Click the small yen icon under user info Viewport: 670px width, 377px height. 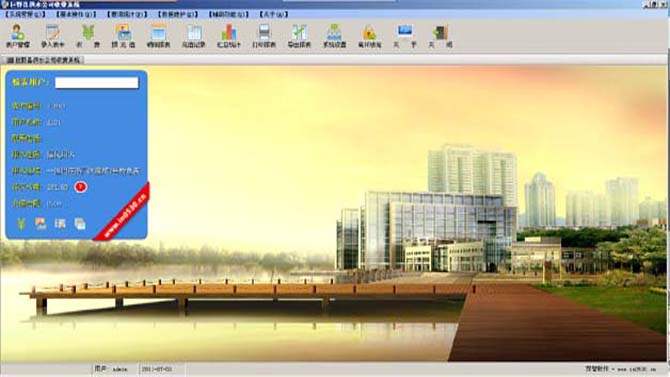(x=21, y=223)
